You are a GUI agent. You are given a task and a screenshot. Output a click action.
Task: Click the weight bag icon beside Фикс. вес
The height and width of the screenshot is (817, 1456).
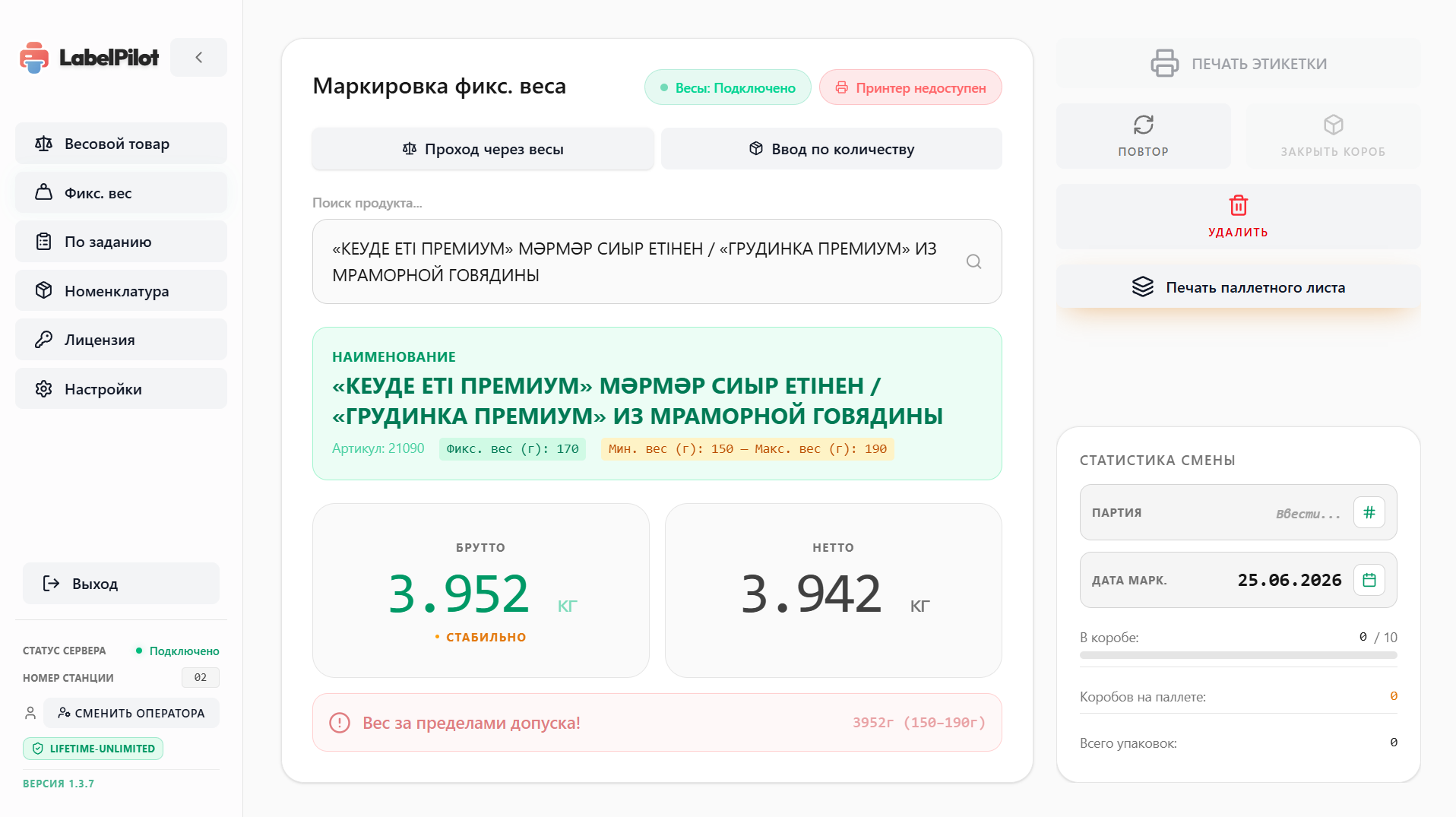point(44,192)
